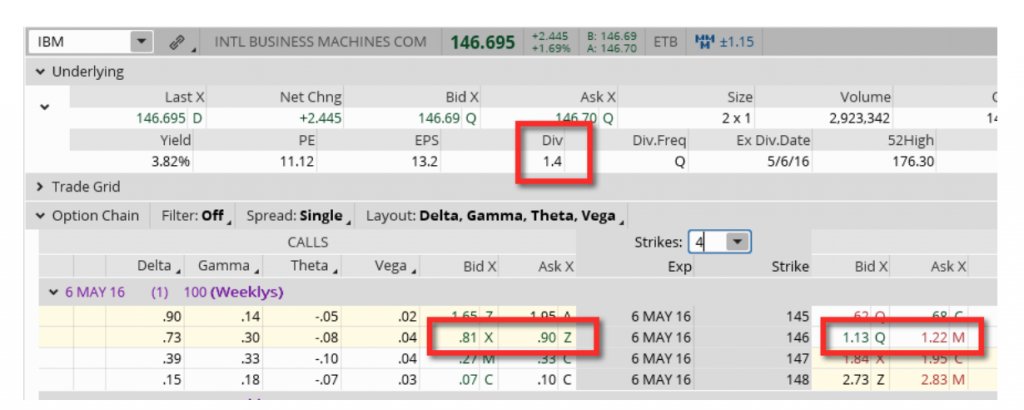Click the 148 call ask .10 C
The width and height of the screenshot is (1024, 410).
pyautogui.click(x=552, y=379)
